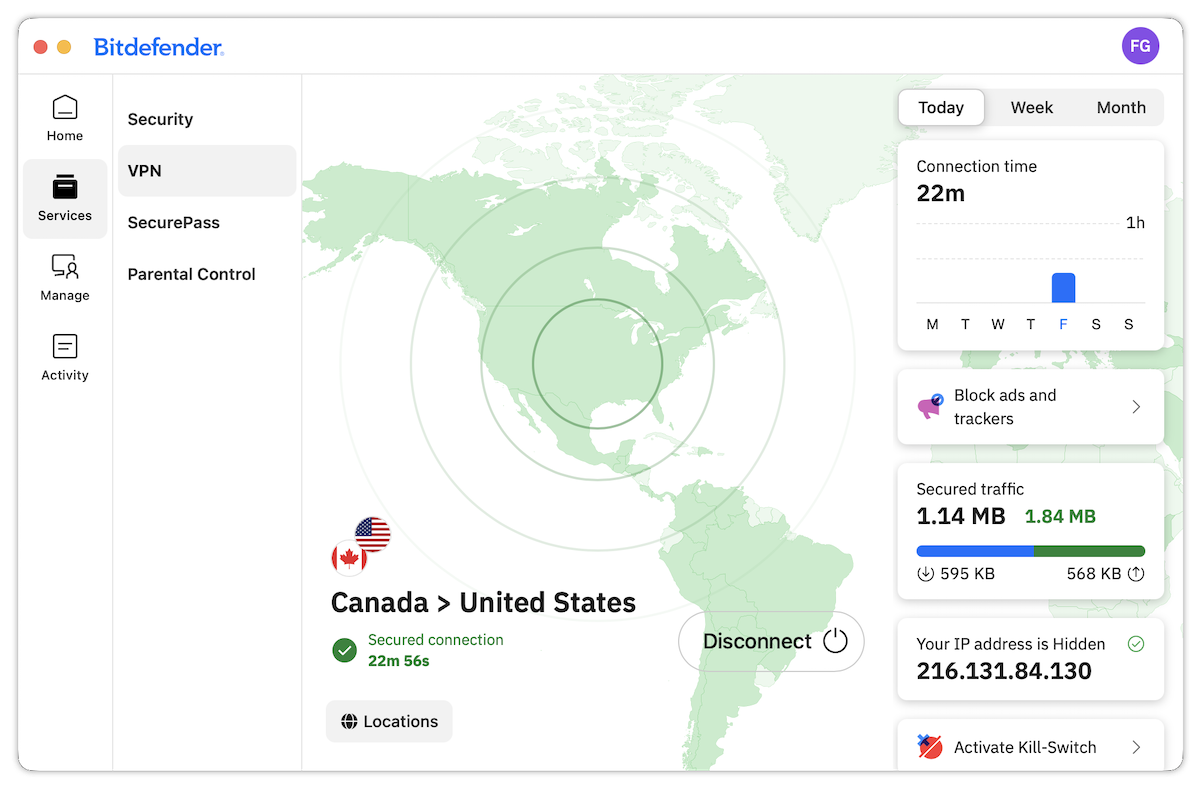This screenshot has height=790, width=1200.
Task: Click the download arrow icon beside 595 KB
Action: tap(924, 574)
